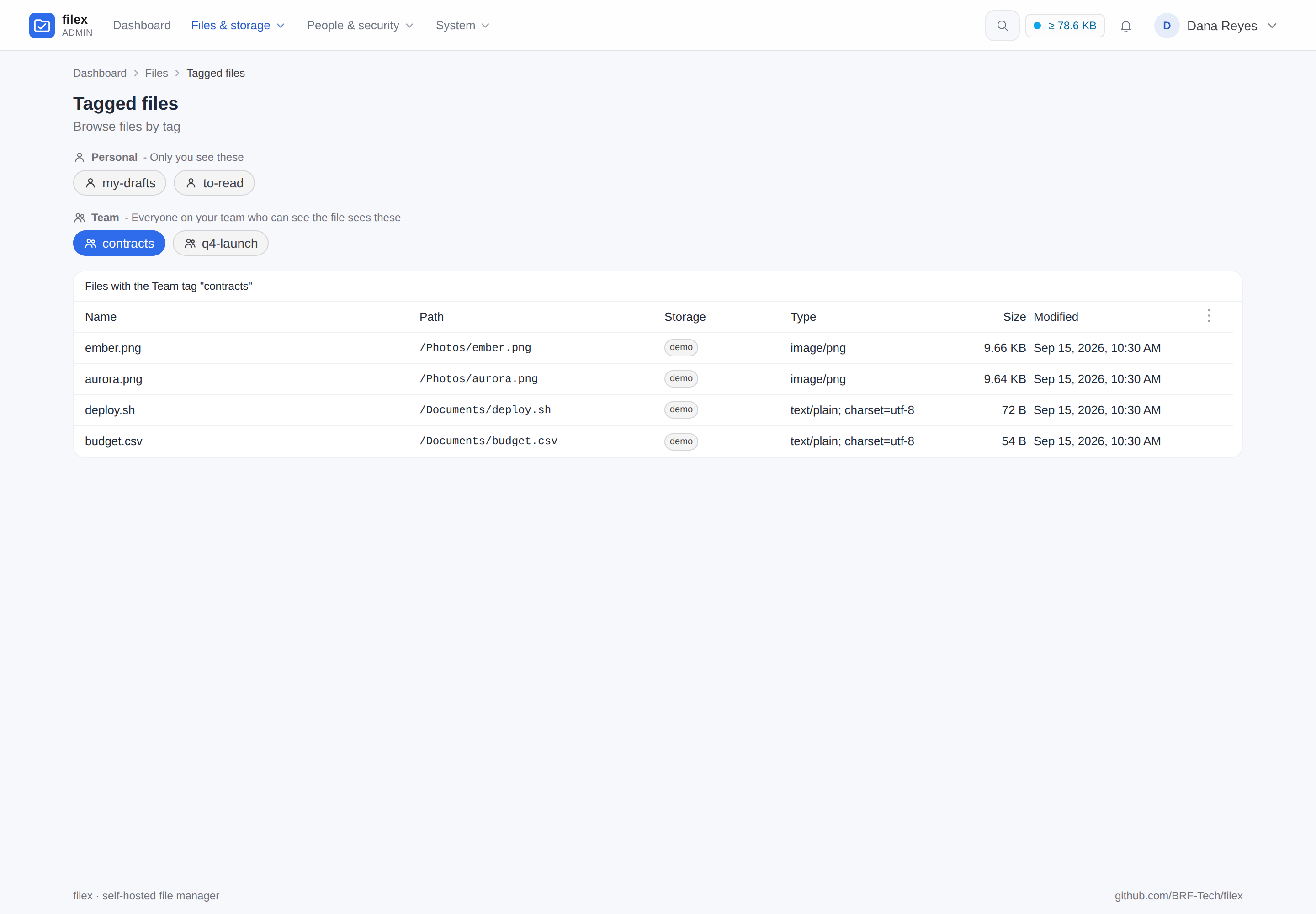Viewport: 1316px width, 914px height.
Task: Select the my-drafts personal tag
Action: [x=120, y=183]
